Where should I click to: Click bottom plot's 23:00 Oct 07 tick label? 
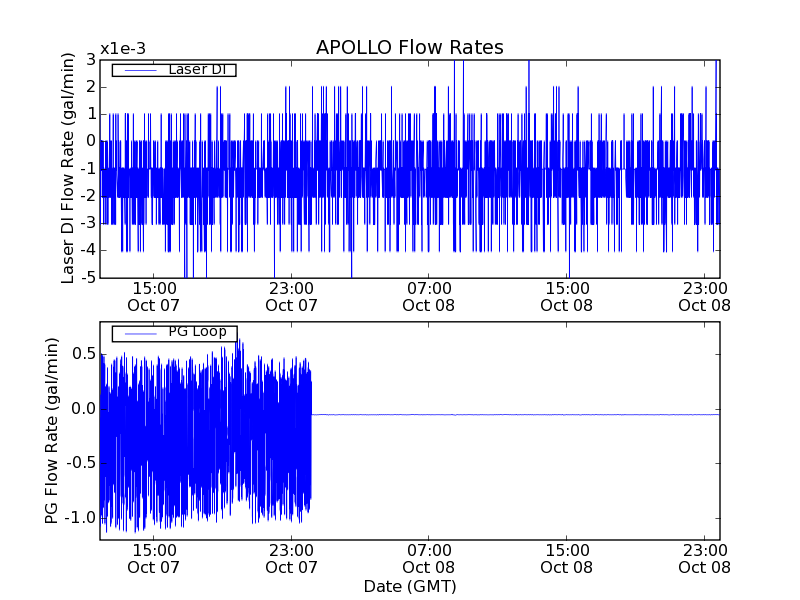(292, 558)
